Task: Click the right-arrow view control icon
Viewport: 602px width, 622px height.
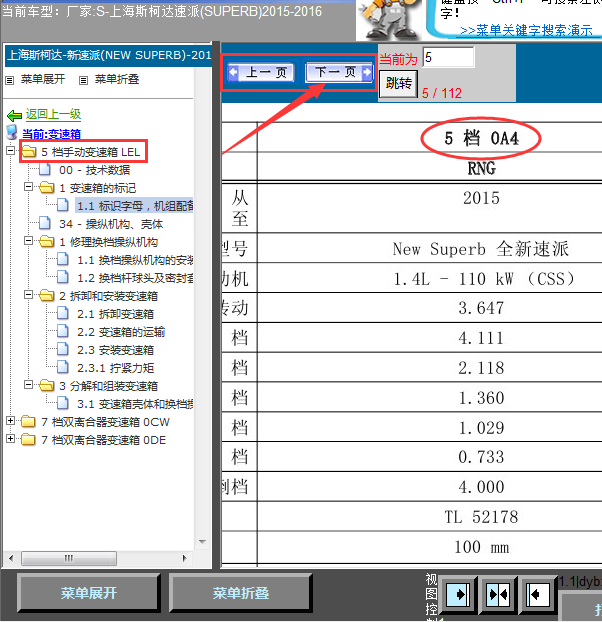Action: [458, 595]
